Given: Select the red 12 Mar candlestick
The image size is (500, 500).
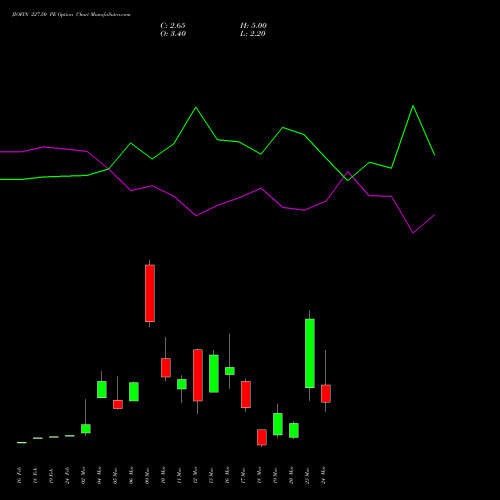Looking at the screenshot, I should (x=198, y=375).
